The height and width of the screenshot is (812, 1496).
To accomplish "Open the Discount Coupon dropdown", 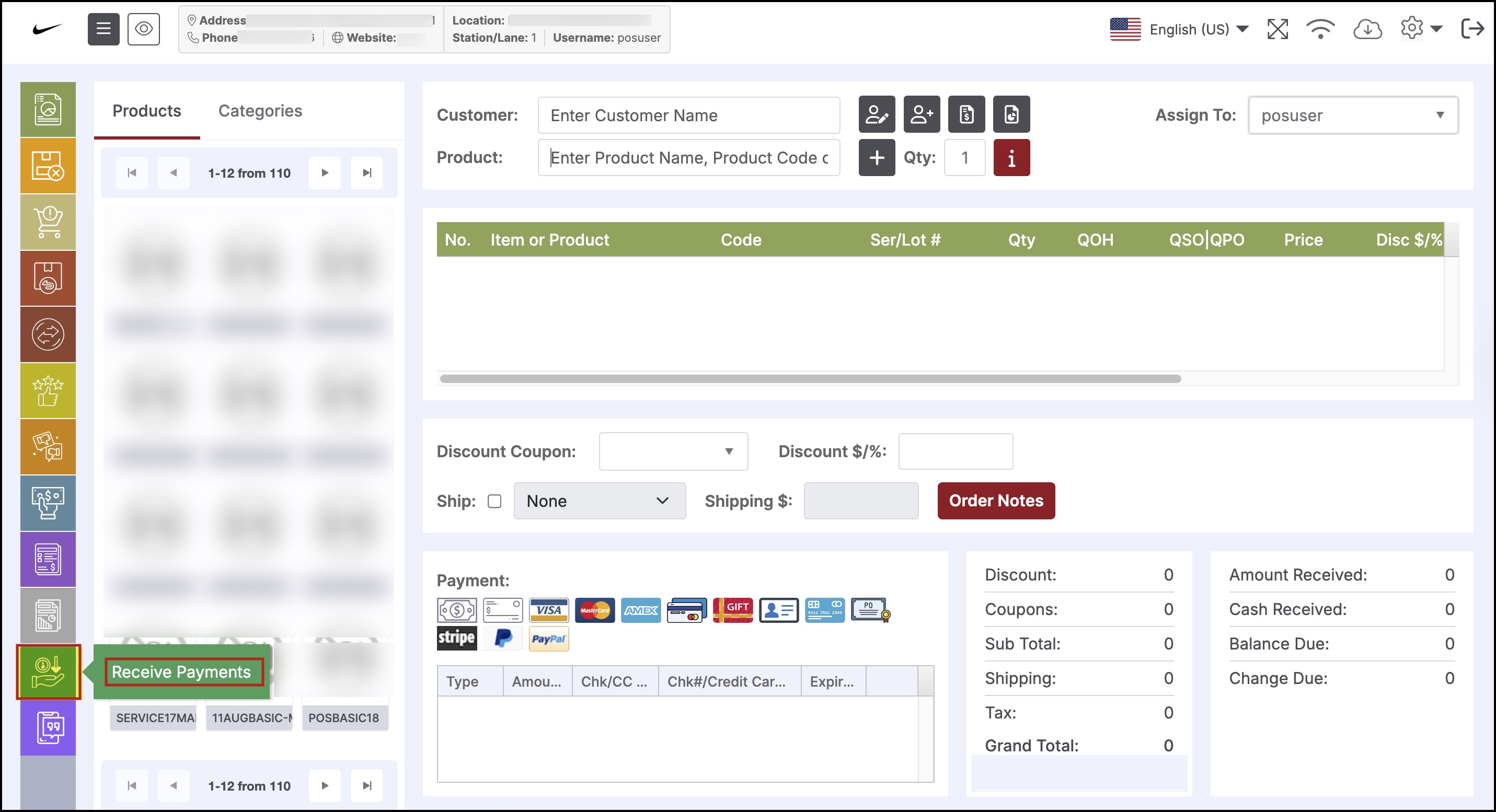I will [x=673, y=451].
